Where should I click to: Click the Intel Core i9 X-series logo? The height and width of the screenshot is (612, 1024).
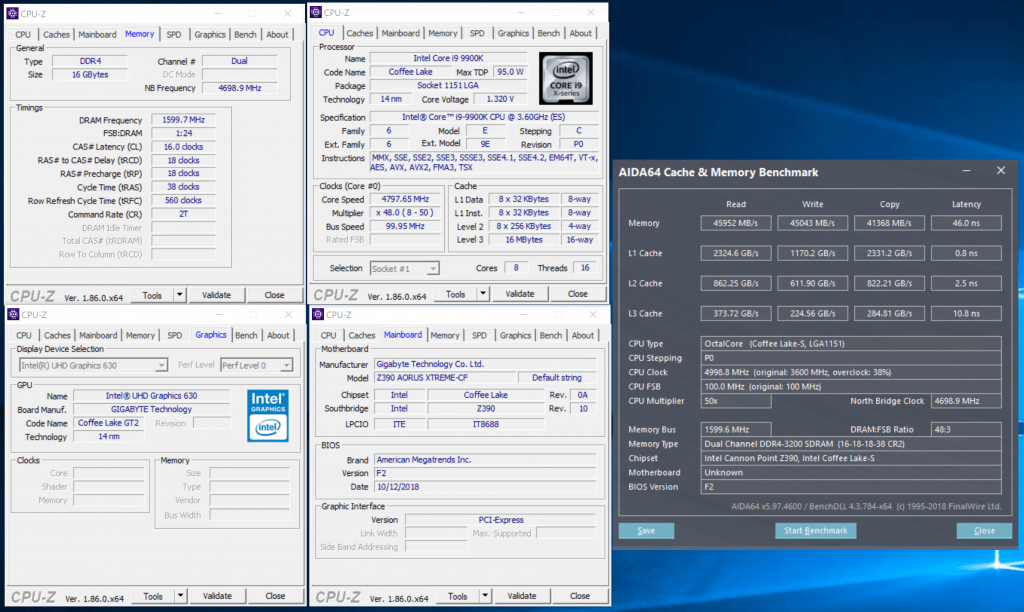tap(566, 78)
